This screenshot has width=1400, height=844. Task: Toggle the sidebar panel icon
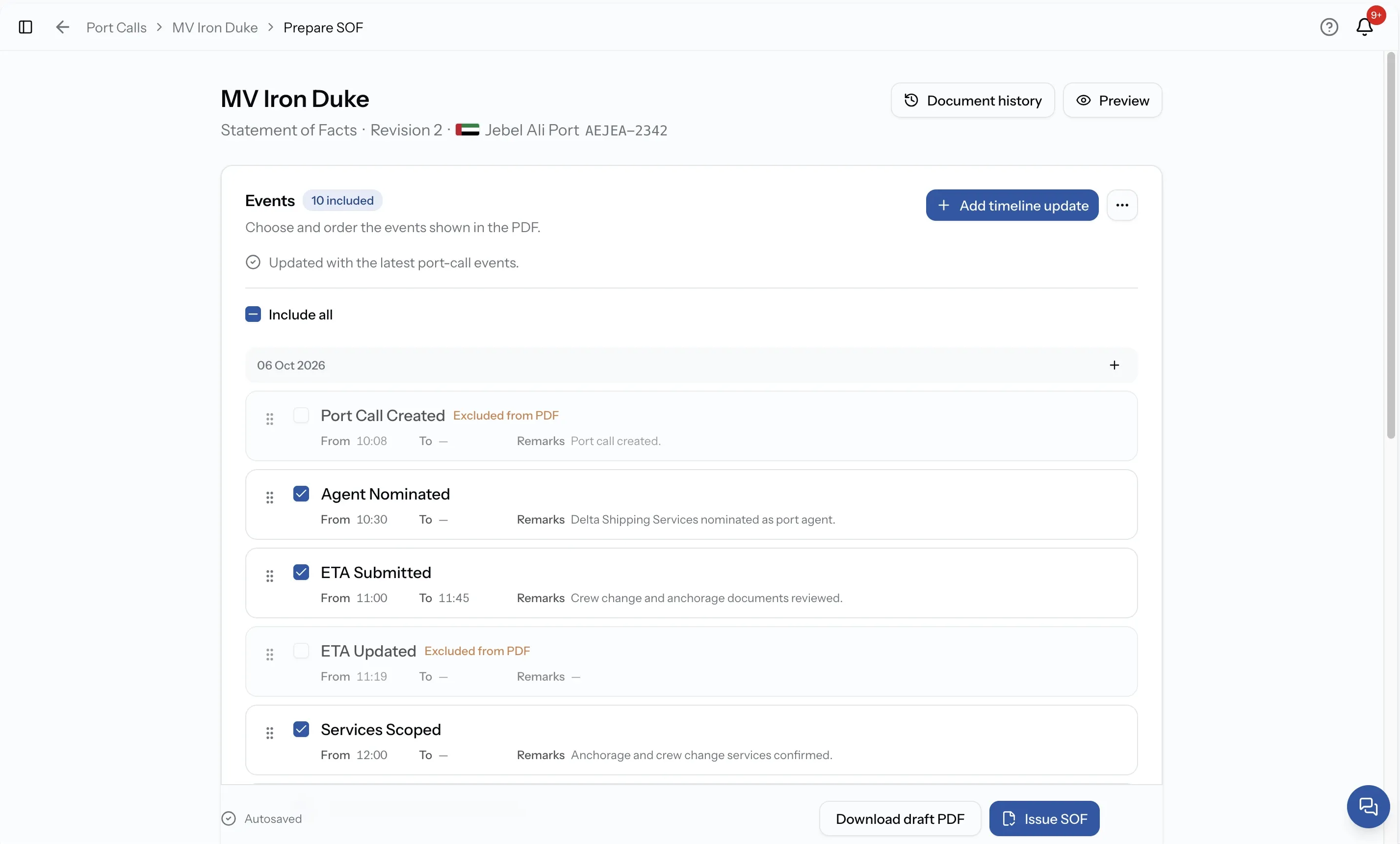(x=26, y=27)
